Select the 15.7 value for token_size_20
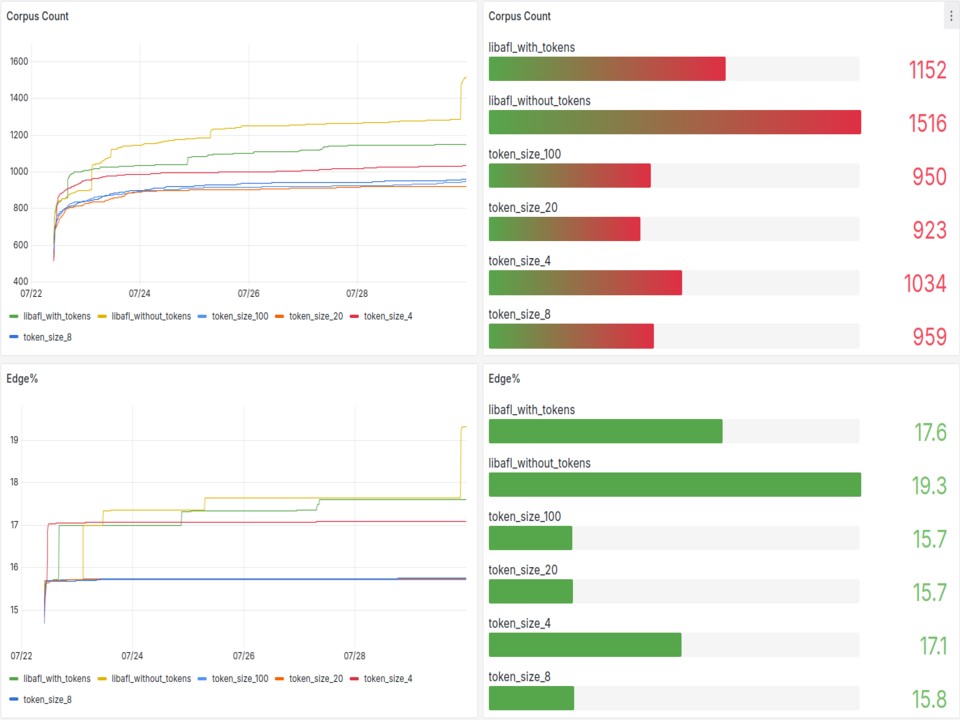 click(x=930, y=592)
